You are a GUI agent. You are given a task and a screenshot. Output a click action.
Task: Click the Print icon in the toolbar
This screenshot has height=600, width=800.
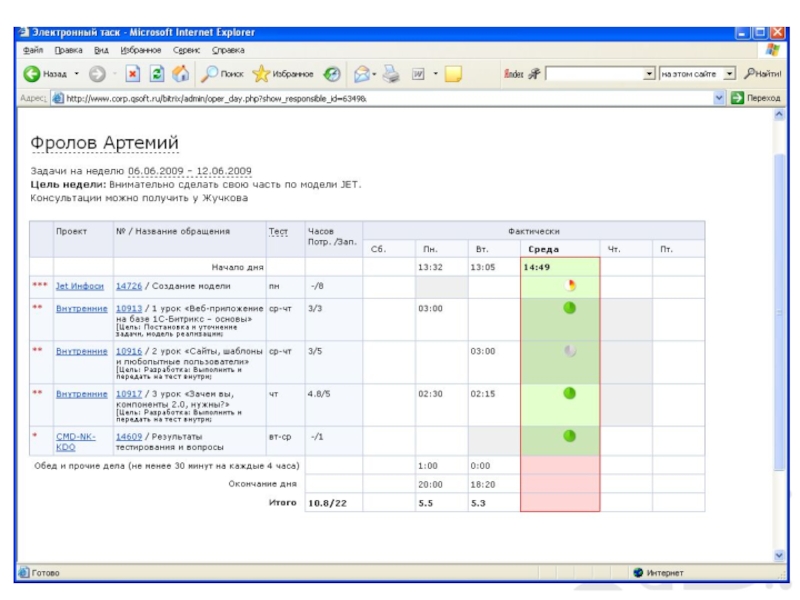(391, 74)
